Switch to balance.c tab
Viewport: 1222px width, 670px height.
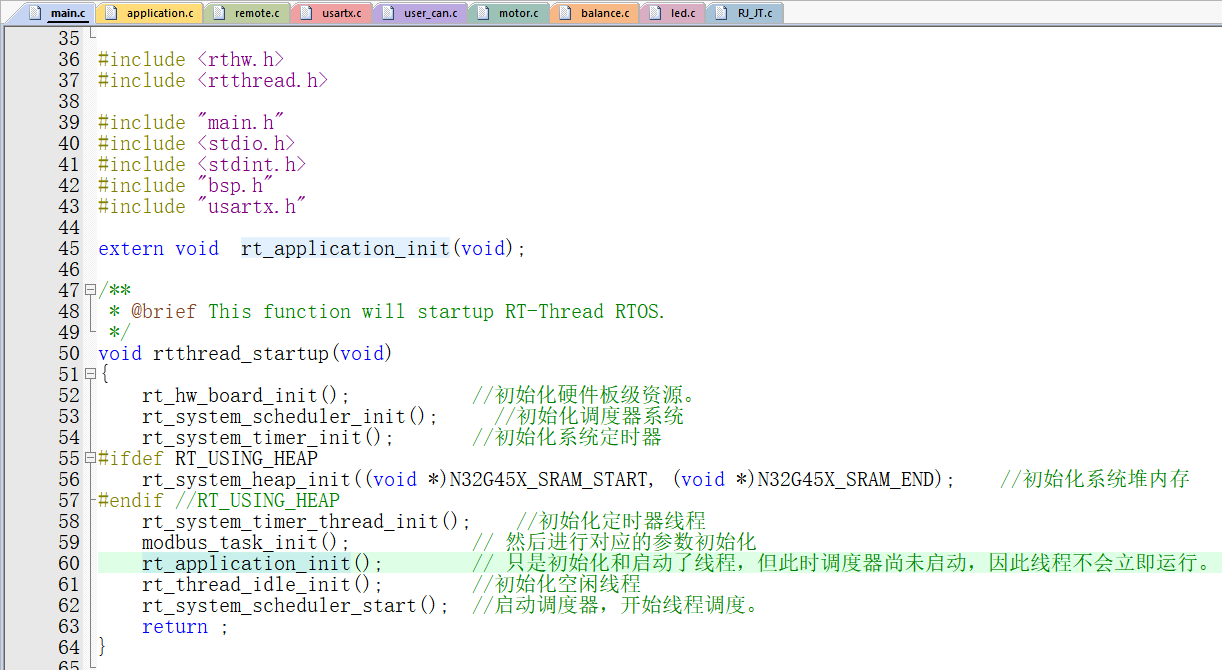pyautogui.click(x=605, y=13)
